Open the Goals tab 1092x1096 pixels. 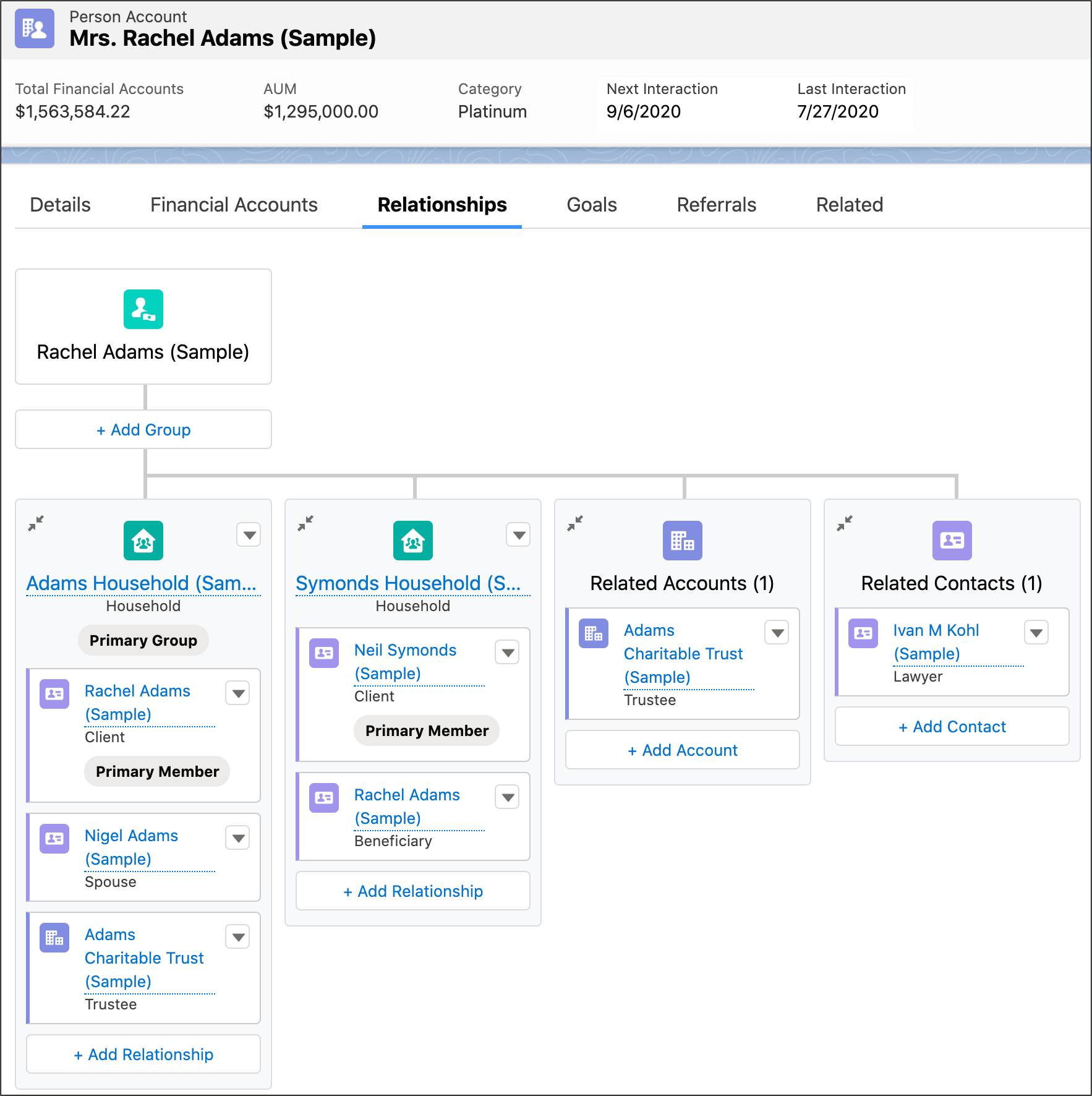point(592,205)
